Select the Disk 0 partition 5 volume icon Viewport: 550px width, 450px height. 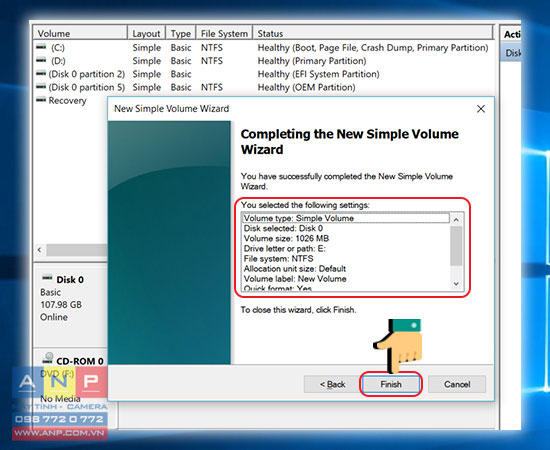click(41, 86)
